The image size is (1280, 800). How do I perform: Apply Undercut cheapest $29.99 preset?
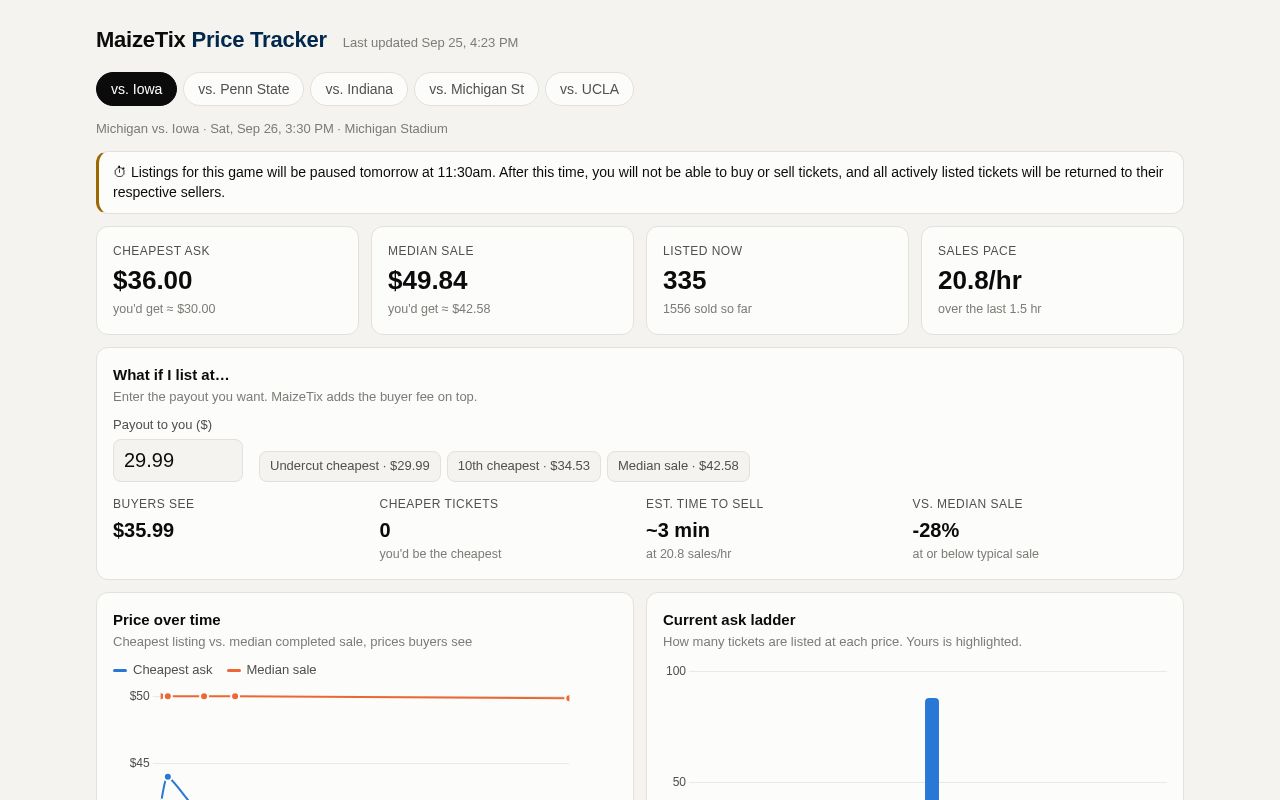[x=350, y=466]
